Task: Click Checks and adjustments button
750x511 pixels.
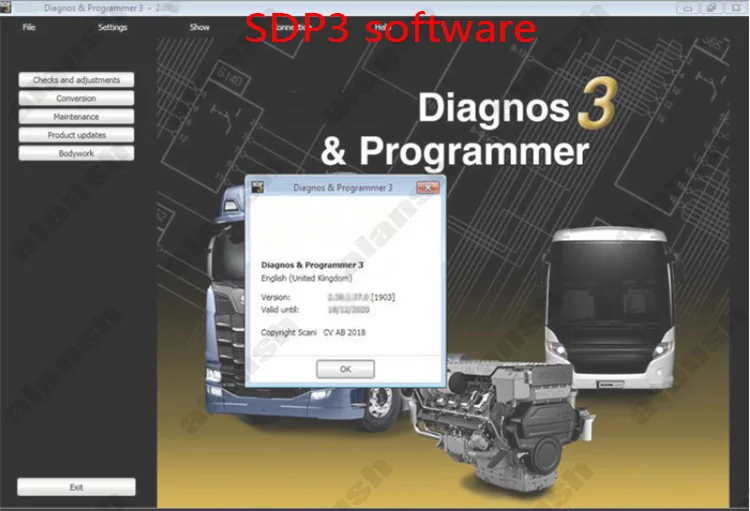Action: (77, 80)
